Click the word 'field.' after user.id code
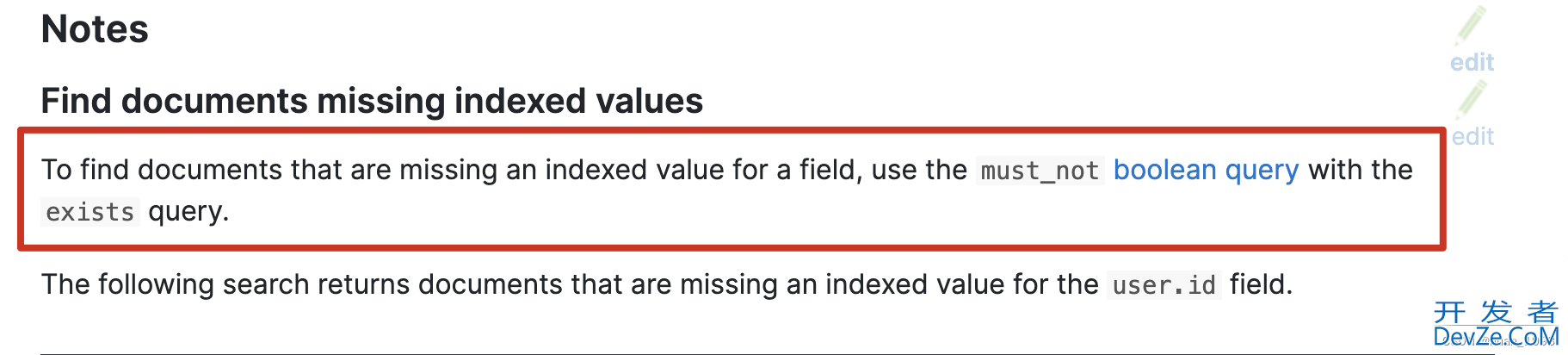This screenshot has width=1568, height=355. (x=1261, y=284)
